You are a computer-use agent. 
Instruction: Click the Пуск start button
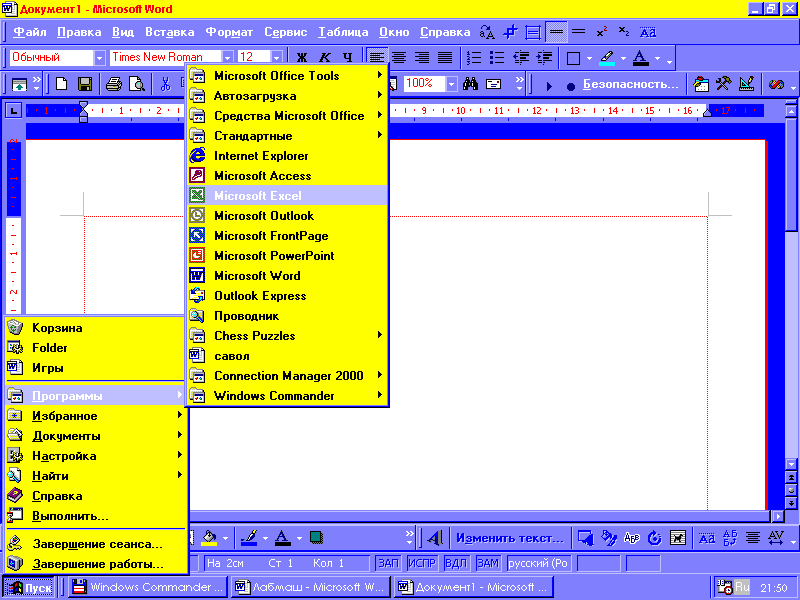(29, 588)
